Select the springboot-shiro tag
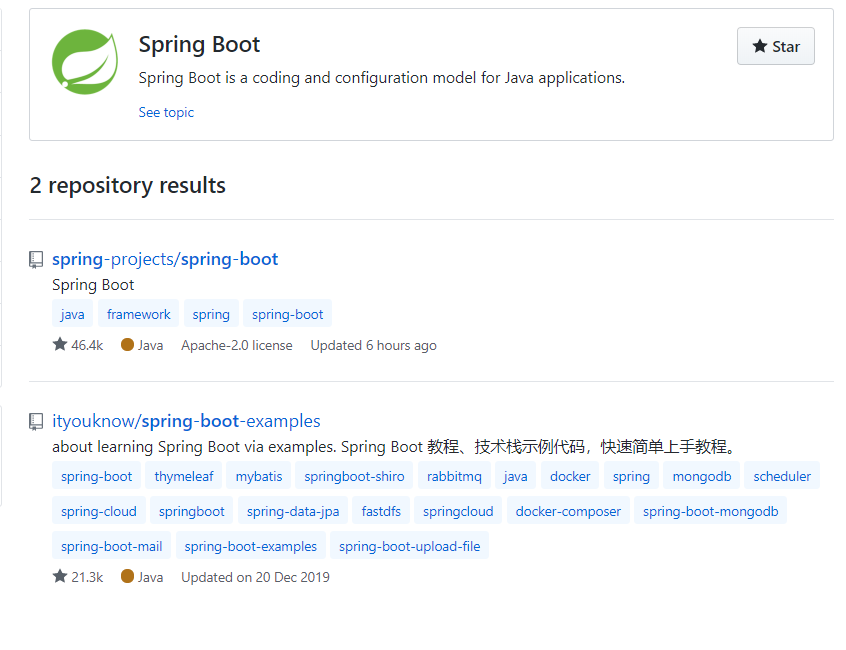Image resolution: width=846 pixels, height=650 pixels. [354, 476]
